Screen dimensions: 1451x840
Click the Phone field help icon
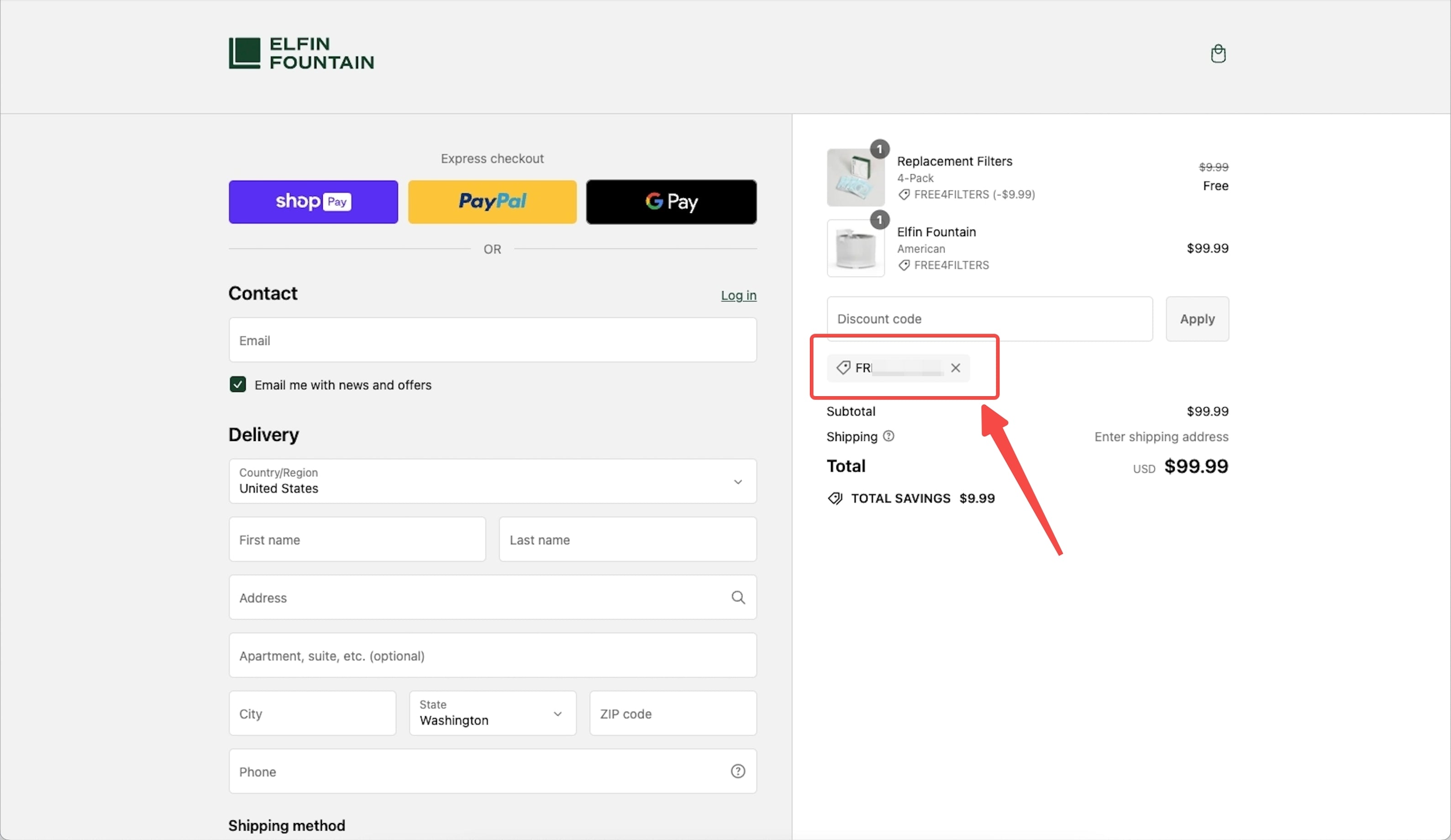point(737,771)
